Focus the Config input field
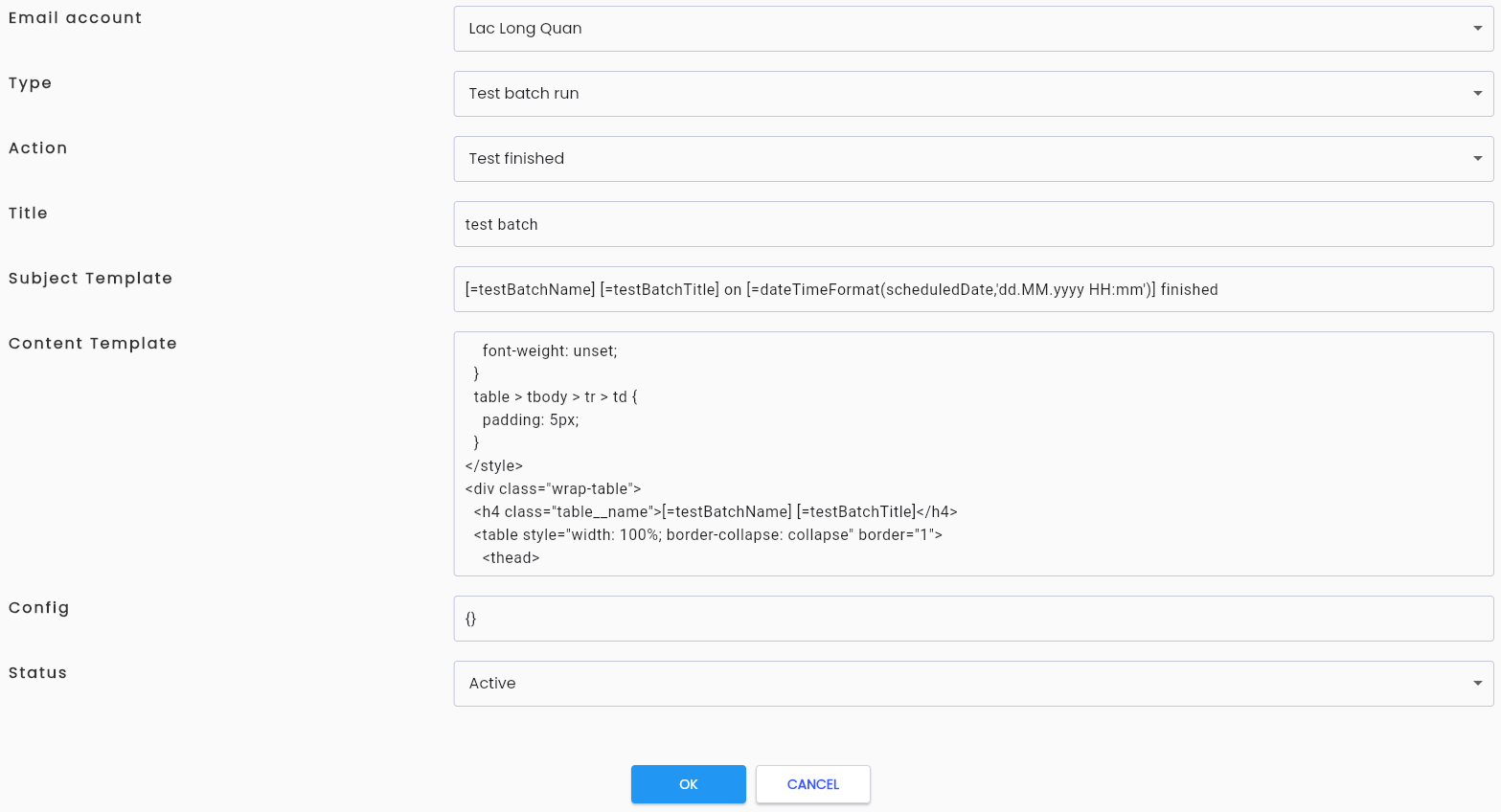 pos(973,619)
